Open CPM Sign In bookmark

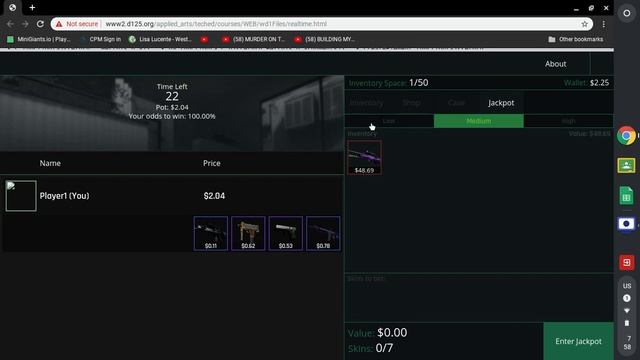tap(101, 39)
